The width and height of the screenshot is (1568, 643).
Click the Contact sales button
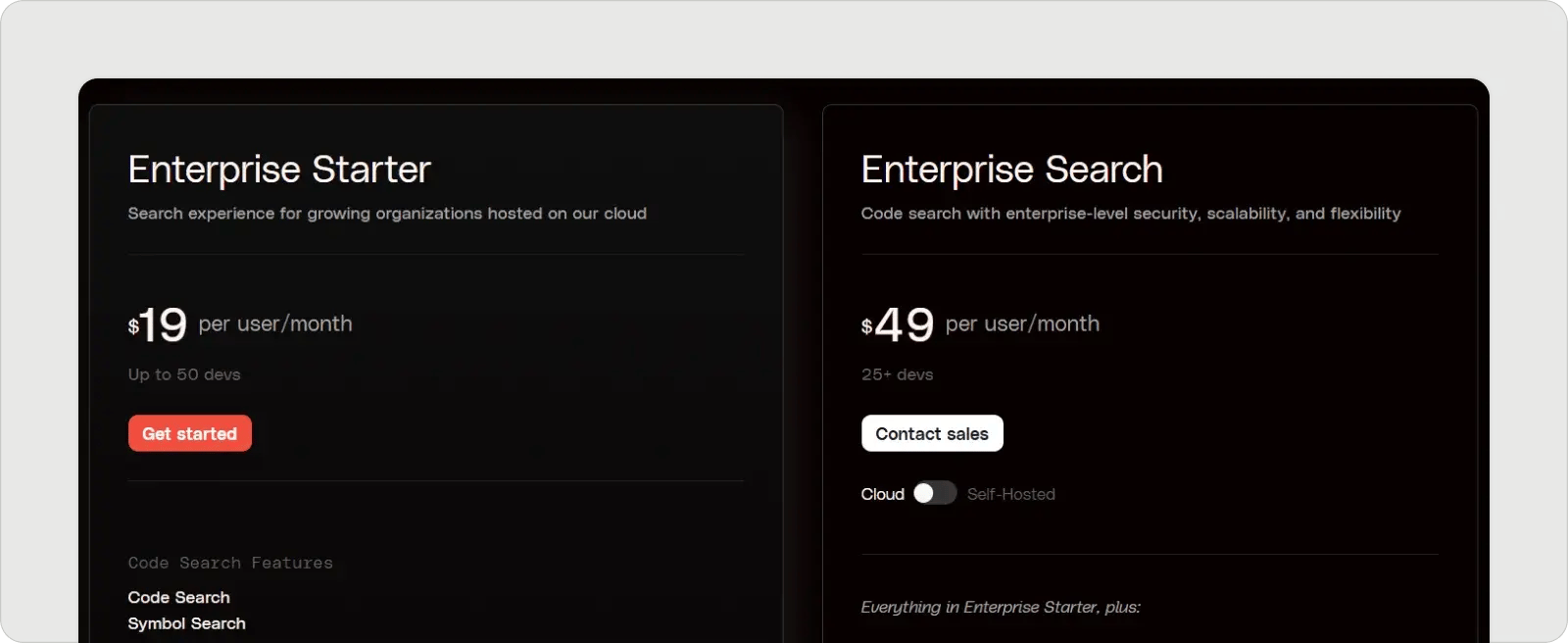[x=932, y=433]
